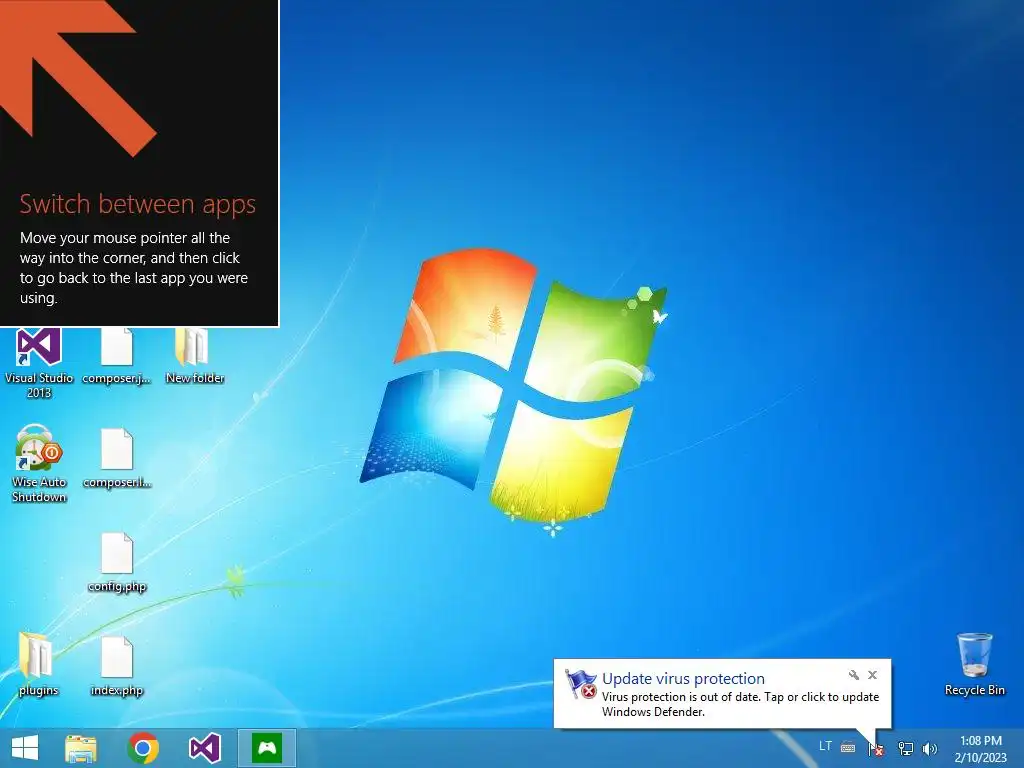Open the New folder desktop icon
This screenshot has height=768, width=1024.
click(x=195, y=357)
